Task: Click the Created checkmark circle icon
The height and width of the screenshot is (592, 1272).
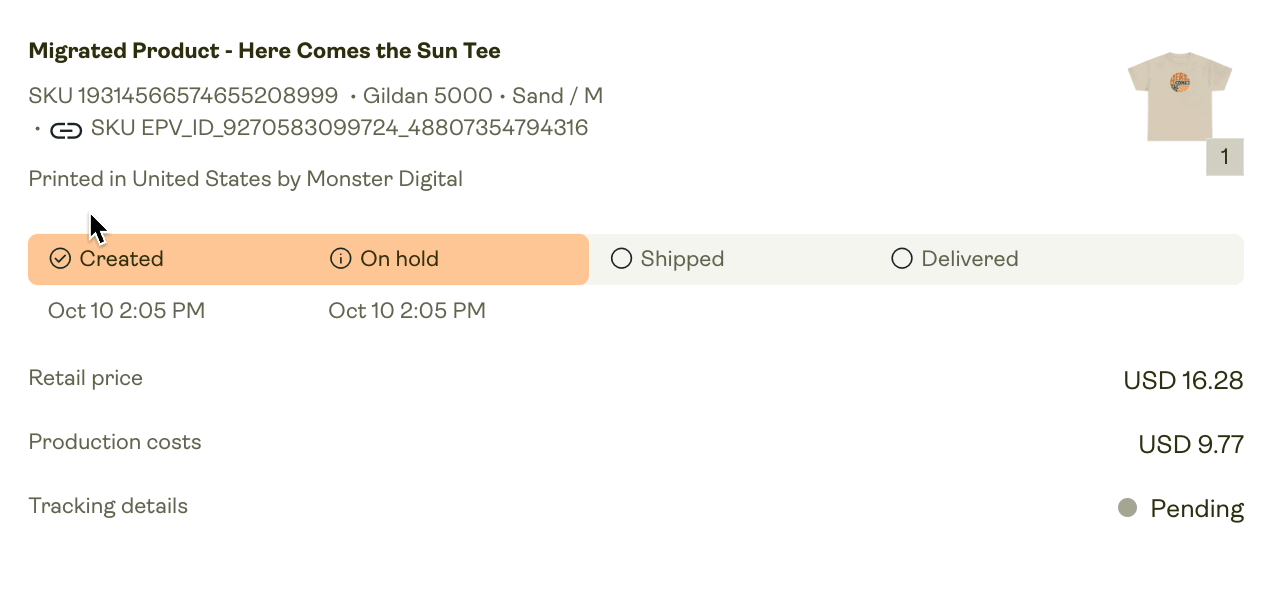Action: pos(60,259)
